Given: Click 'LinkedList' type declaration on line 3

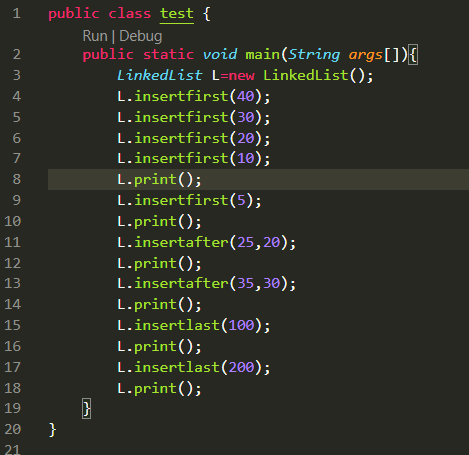Looking at the screenshot, I should coord(160,75).
